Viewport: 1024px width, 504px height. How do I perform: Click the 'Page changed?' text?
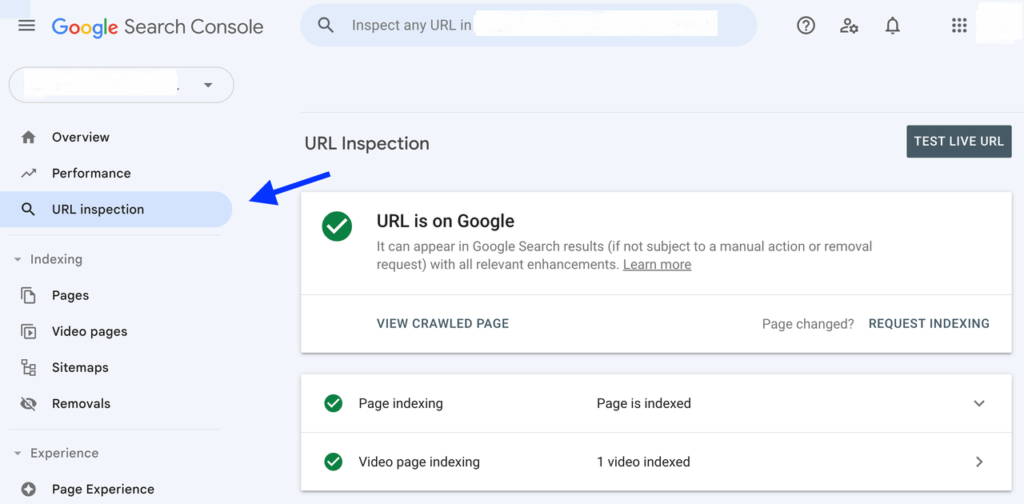point(808,324)
